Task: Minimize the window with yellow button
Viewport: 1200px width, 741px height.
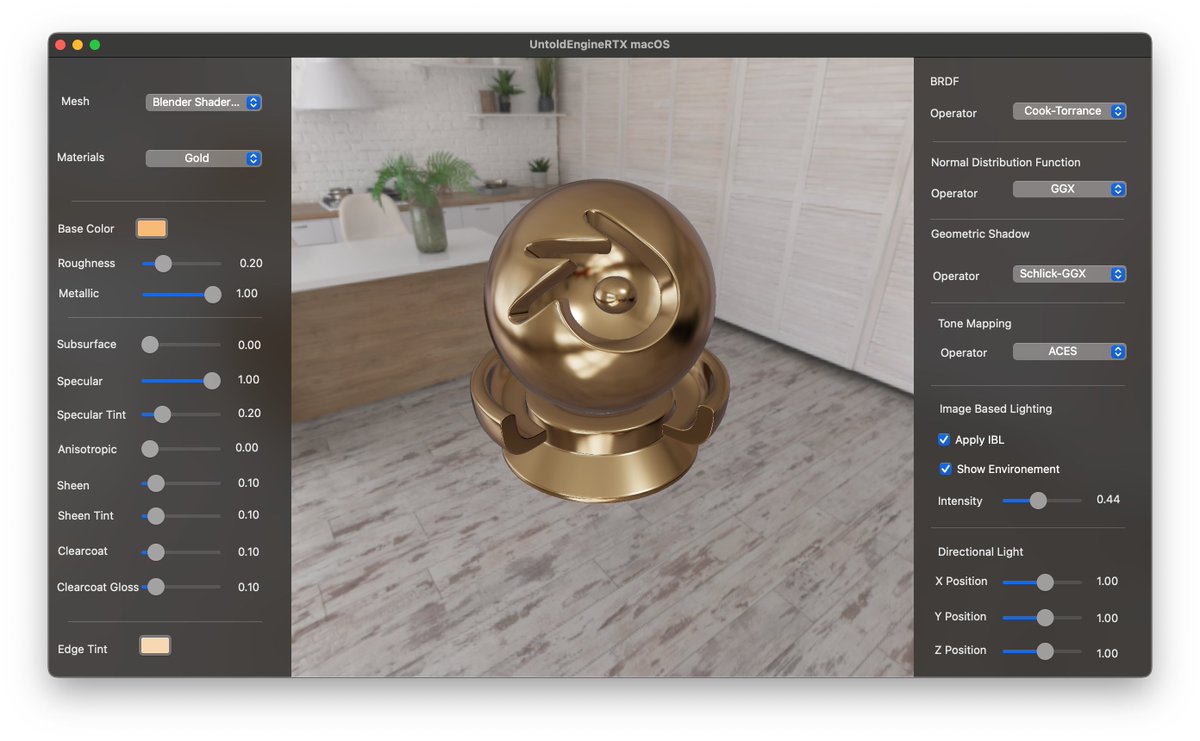Action: coord(78,45)
